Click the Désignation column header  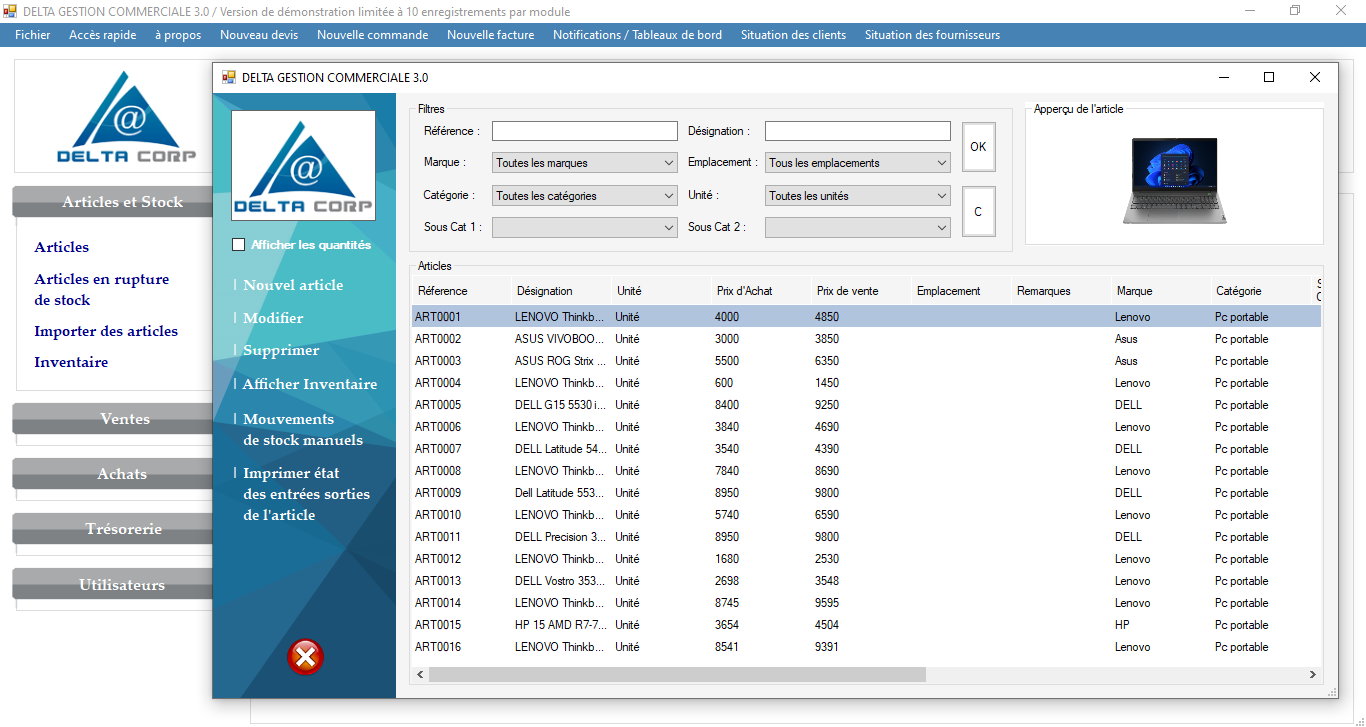click(x=561, y=291)
